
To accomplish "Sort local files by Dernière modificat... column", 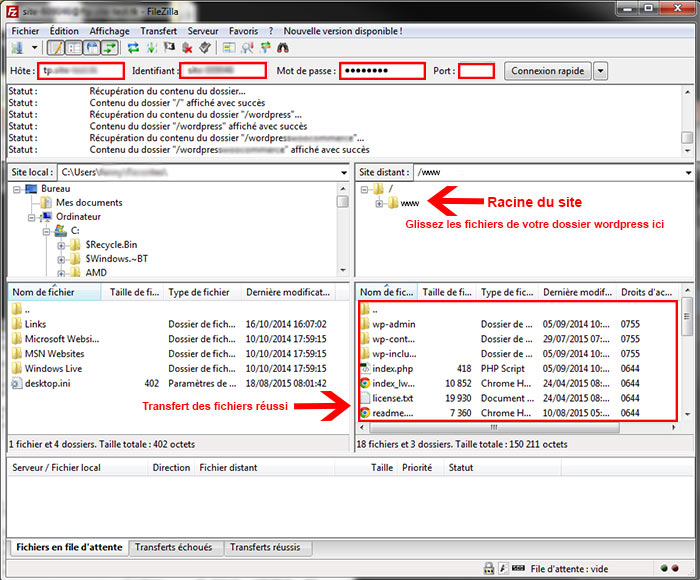I will pos(288,292).
